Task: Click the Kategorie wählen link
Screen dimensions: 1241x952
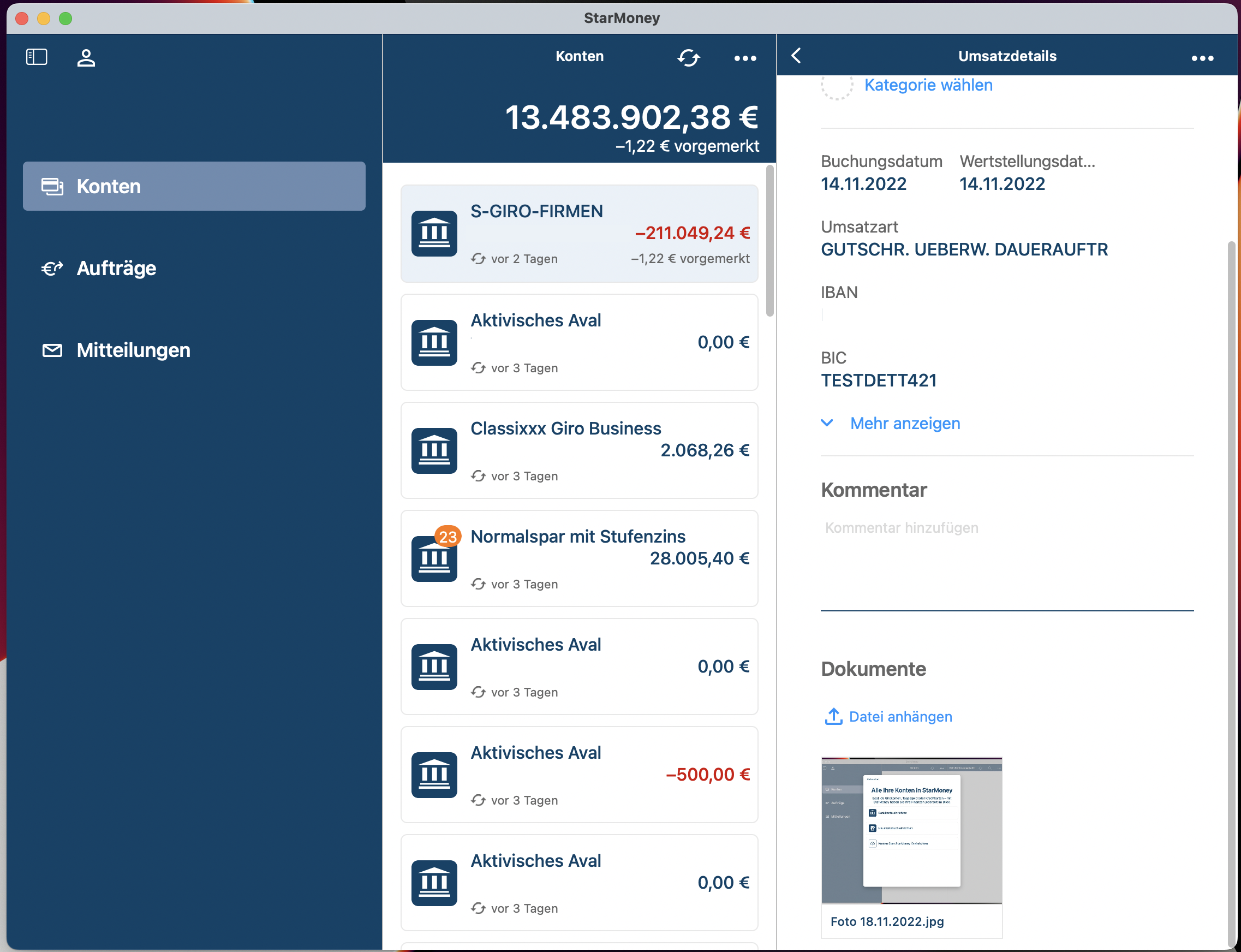Action: point(928,85)
